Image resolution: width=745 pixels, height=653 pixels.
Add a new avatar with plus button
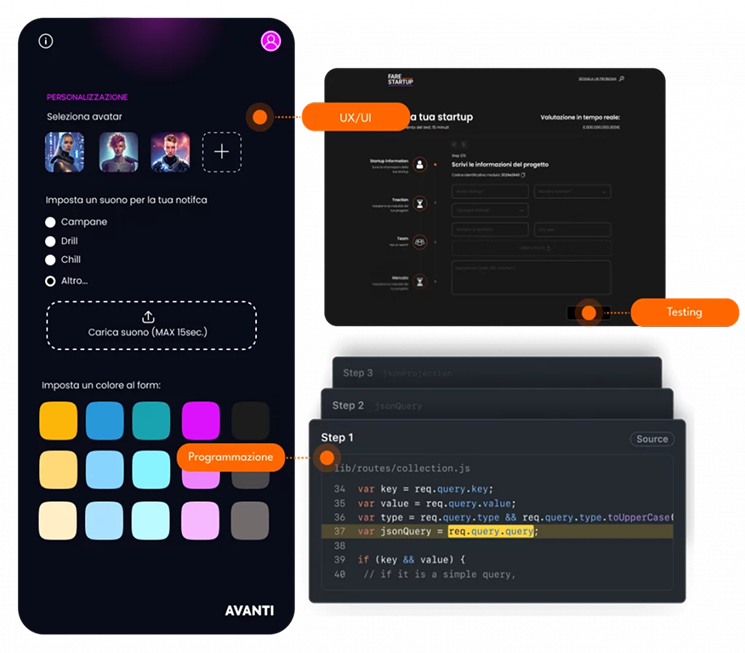click(x=222, y=152)
